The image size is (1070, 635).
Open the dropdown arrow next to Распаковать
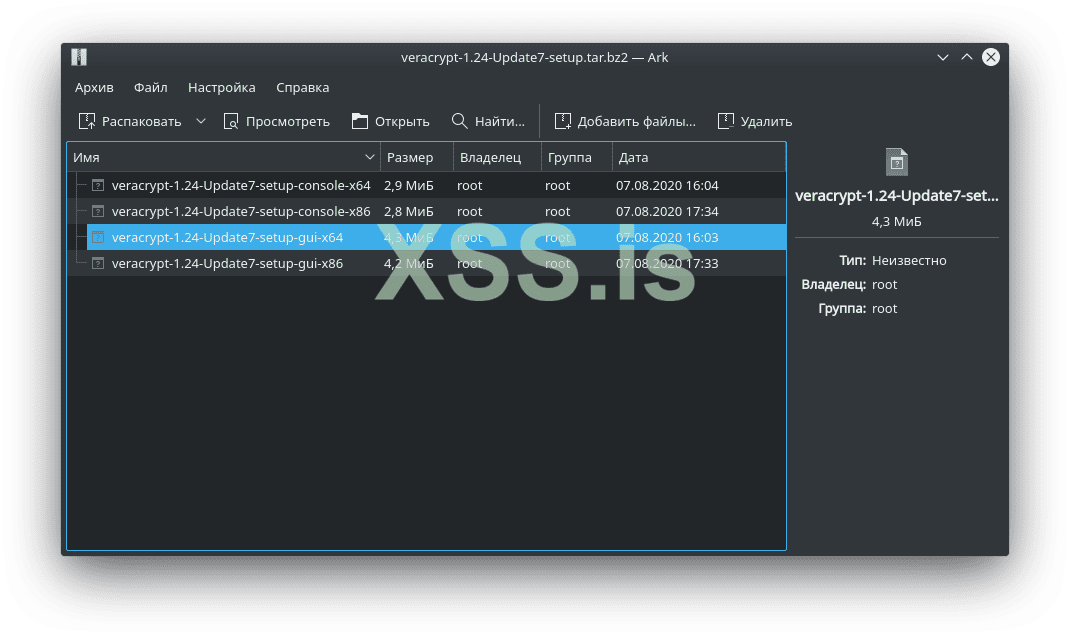tap(201, 121)
